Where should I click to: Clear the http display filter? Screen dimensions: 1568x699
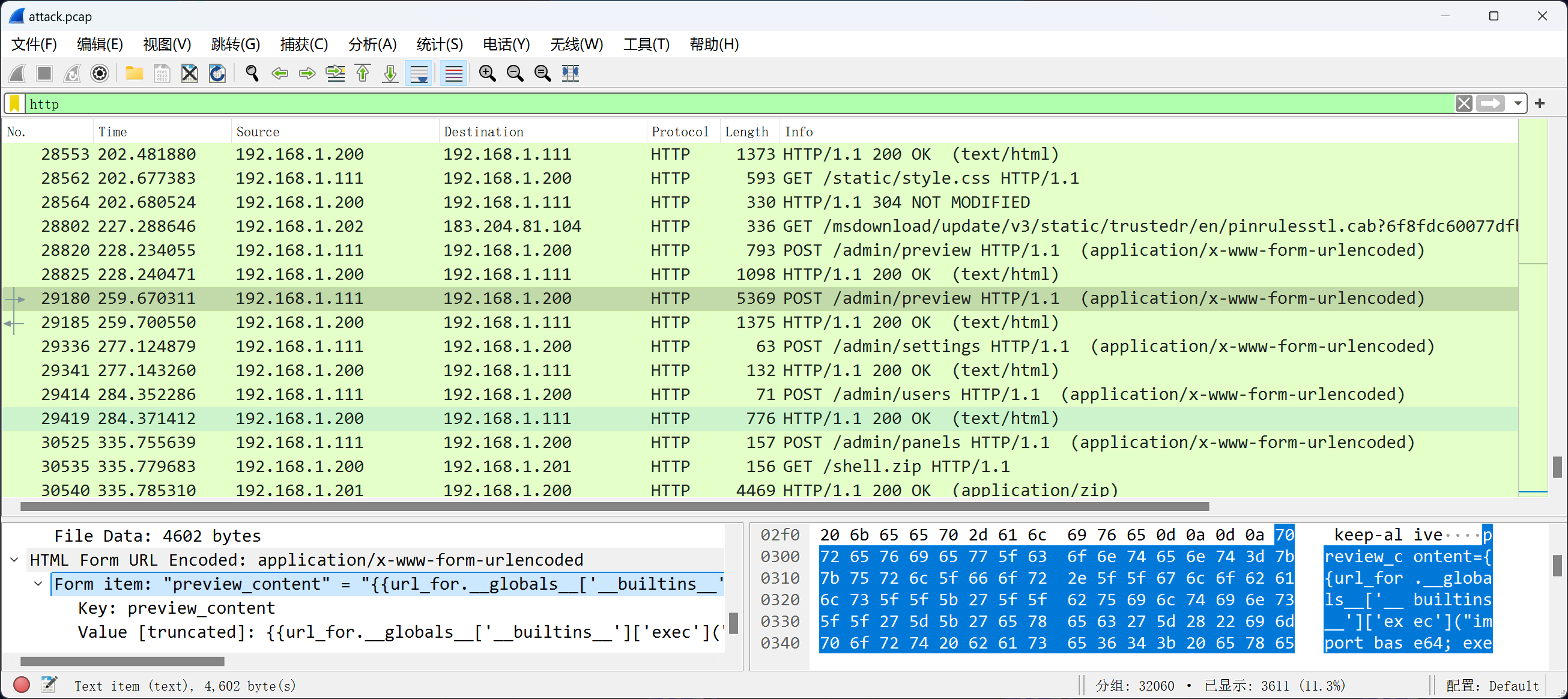coord(1464,103)
